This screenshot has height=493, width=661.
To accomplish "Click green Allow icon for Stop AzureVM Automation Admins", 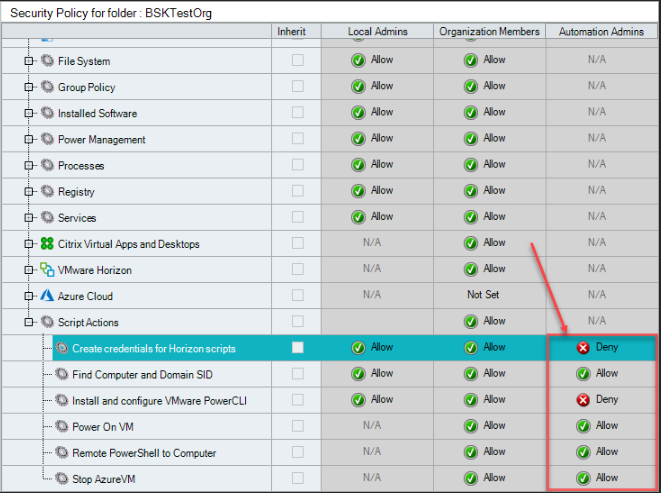I will coord(583,479).
